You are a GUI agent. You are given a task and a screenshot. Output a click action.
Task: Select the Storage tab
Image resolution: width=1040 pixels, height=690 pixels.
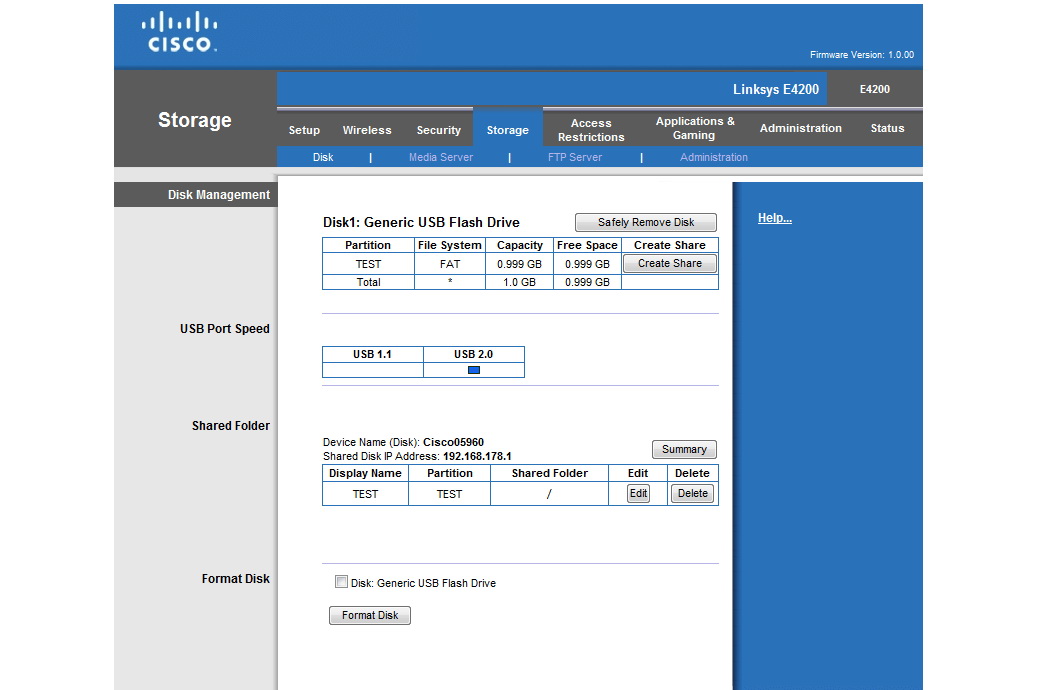pos(507,130)
